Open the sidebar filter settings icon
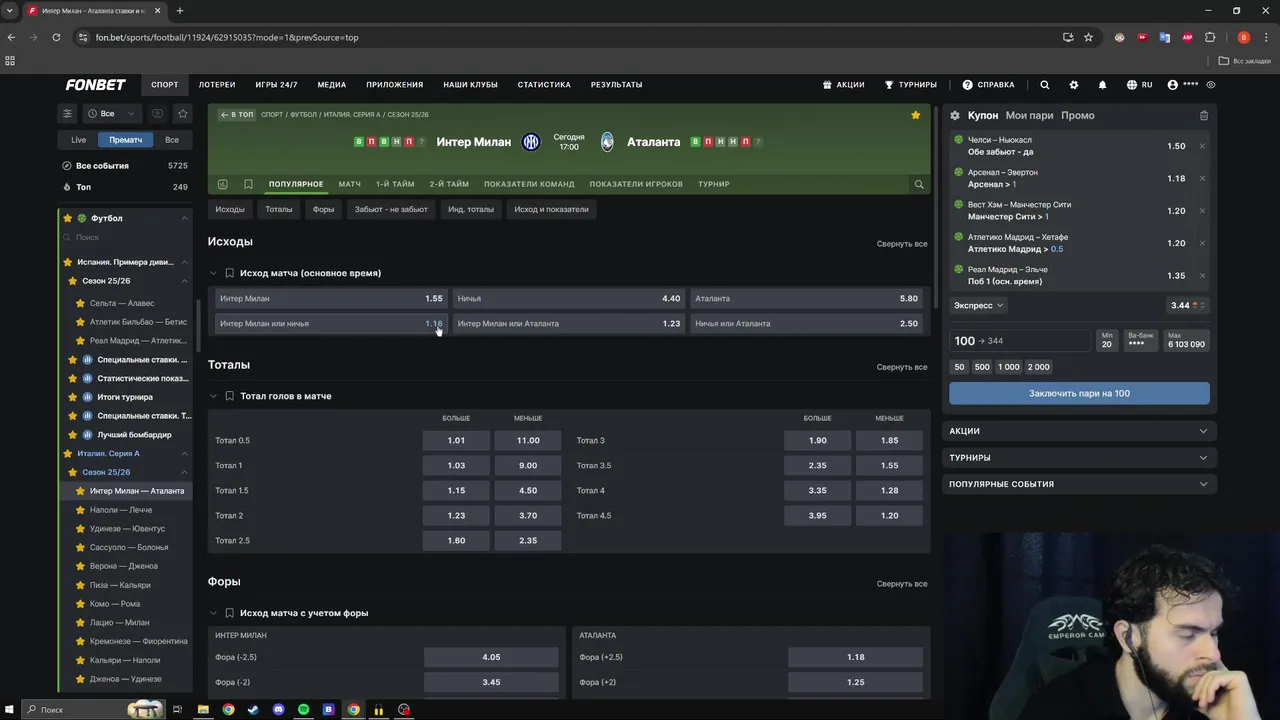 click(67, 114)
